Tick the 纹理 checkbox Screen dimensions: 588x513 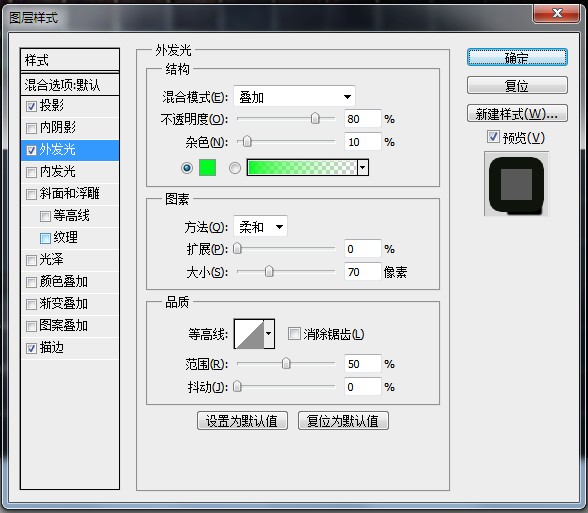tap(45, 238)
